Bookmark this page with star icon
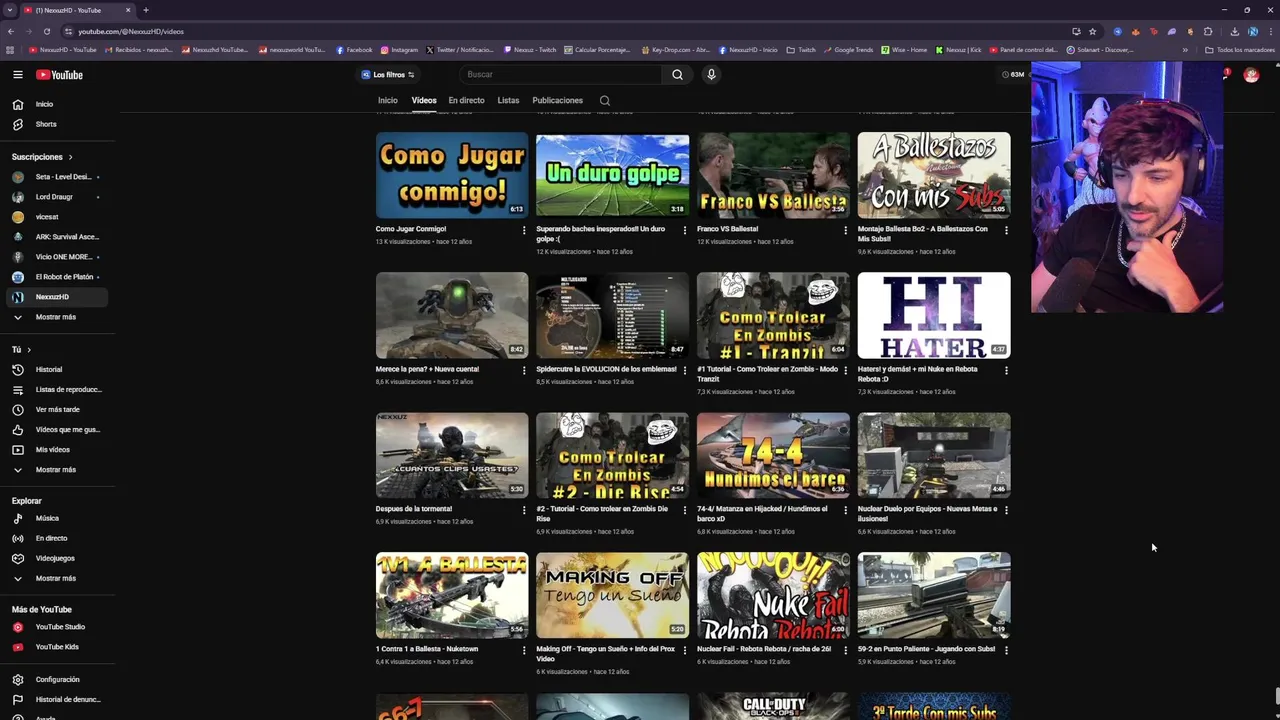The image size is (1280, 720). coord(1092,31)
